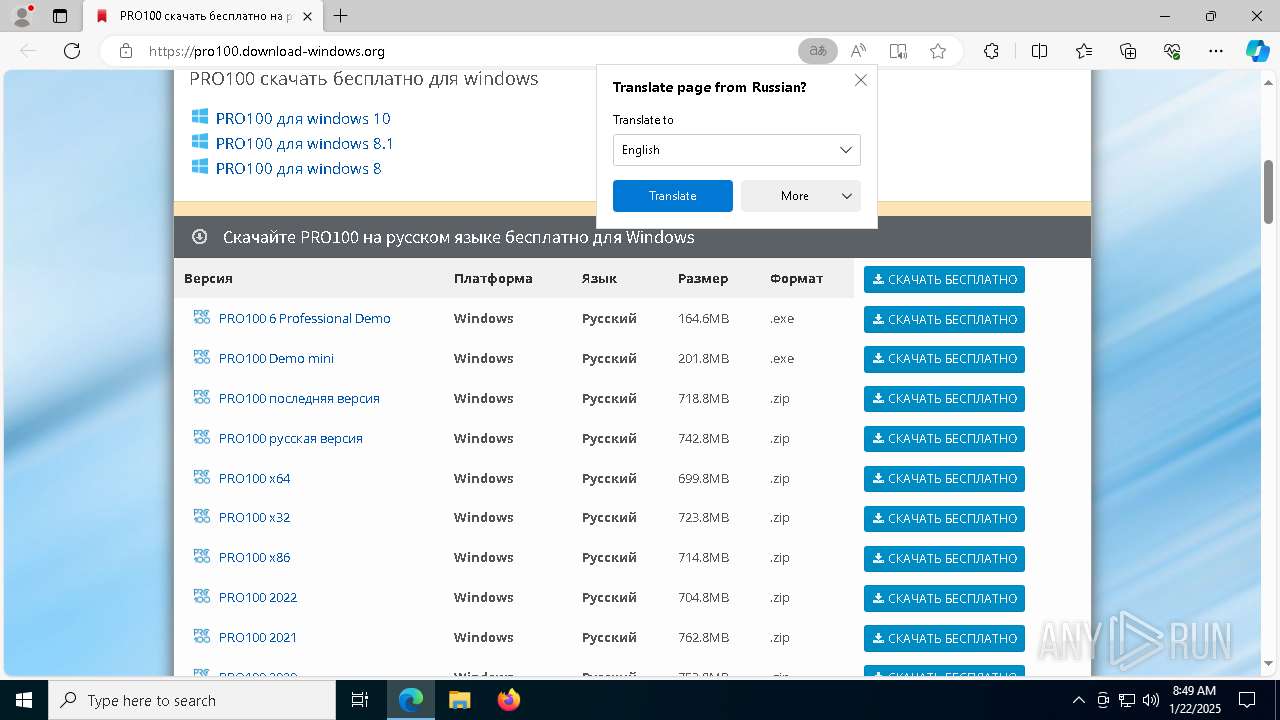Image resolution: width=1280 pixels, height=720 pixels.
Task: Download PRO100 Demo mini
Action: pyautogui.click(x=944, y=359)
